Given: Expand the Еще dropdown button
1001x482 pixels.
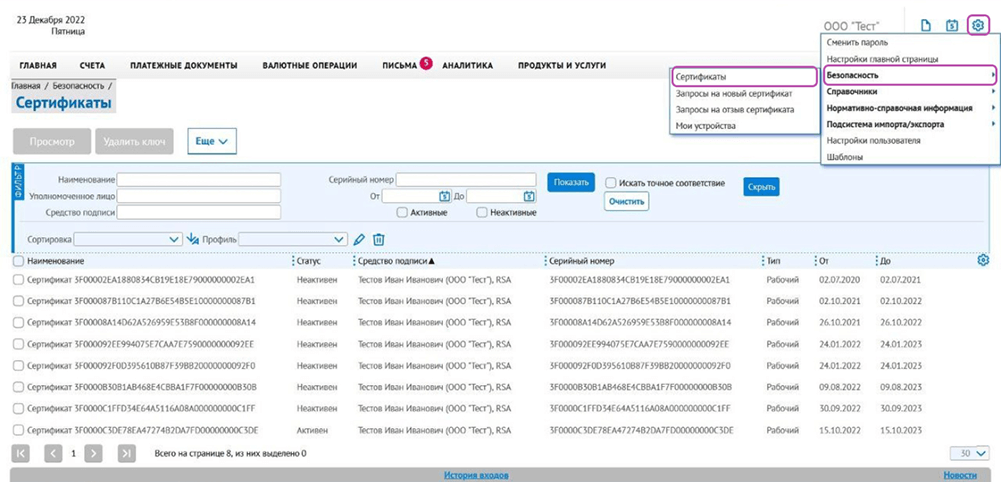Looking at the screenshot, I should tap(211, 142).
